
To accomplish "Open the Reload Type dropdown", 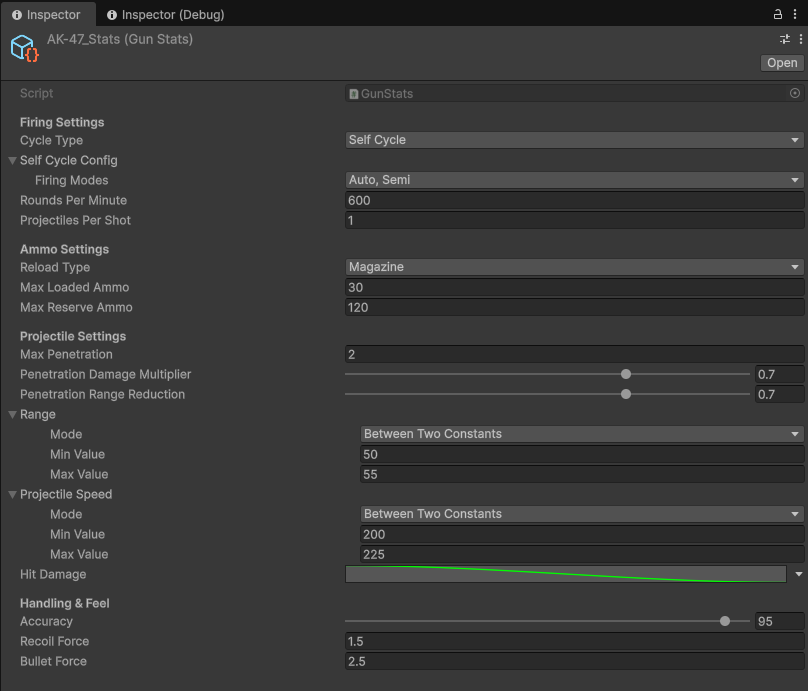I will (574, 267).
